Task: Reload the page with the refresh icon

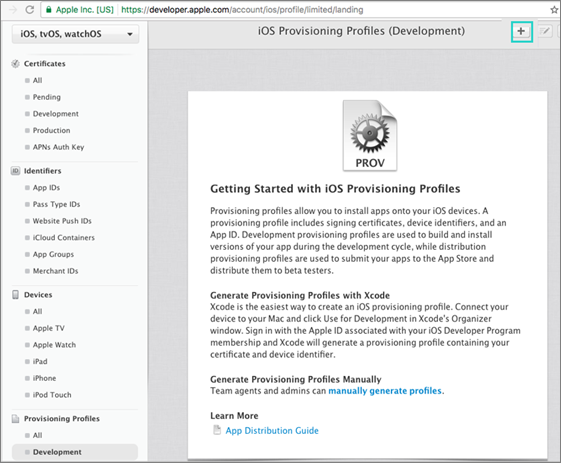Action: (30, 10)
